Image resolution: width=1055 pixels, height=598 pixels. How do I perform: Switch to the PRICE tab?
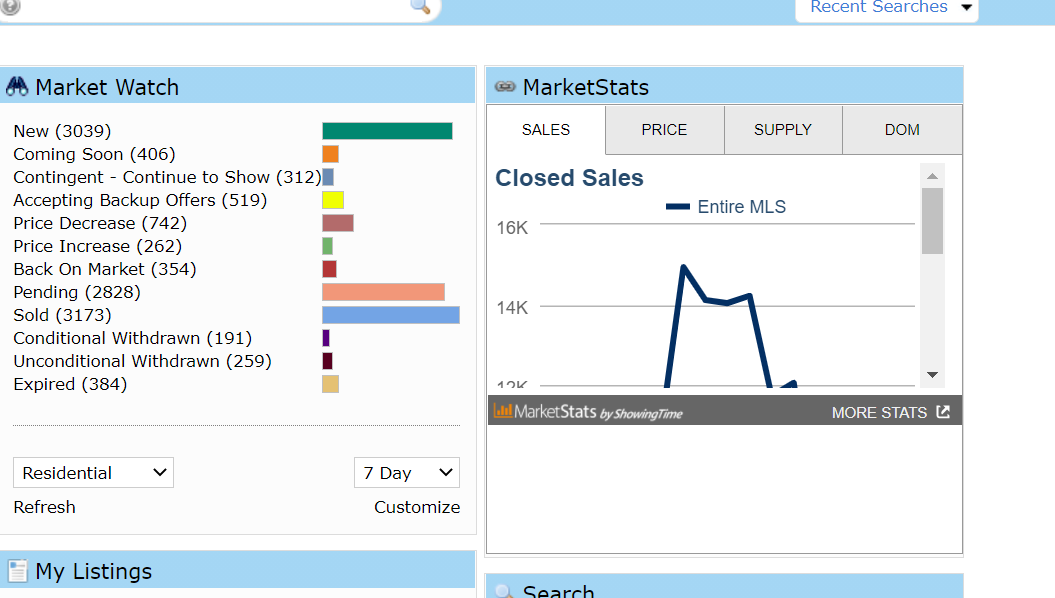(x=664, y=129)
